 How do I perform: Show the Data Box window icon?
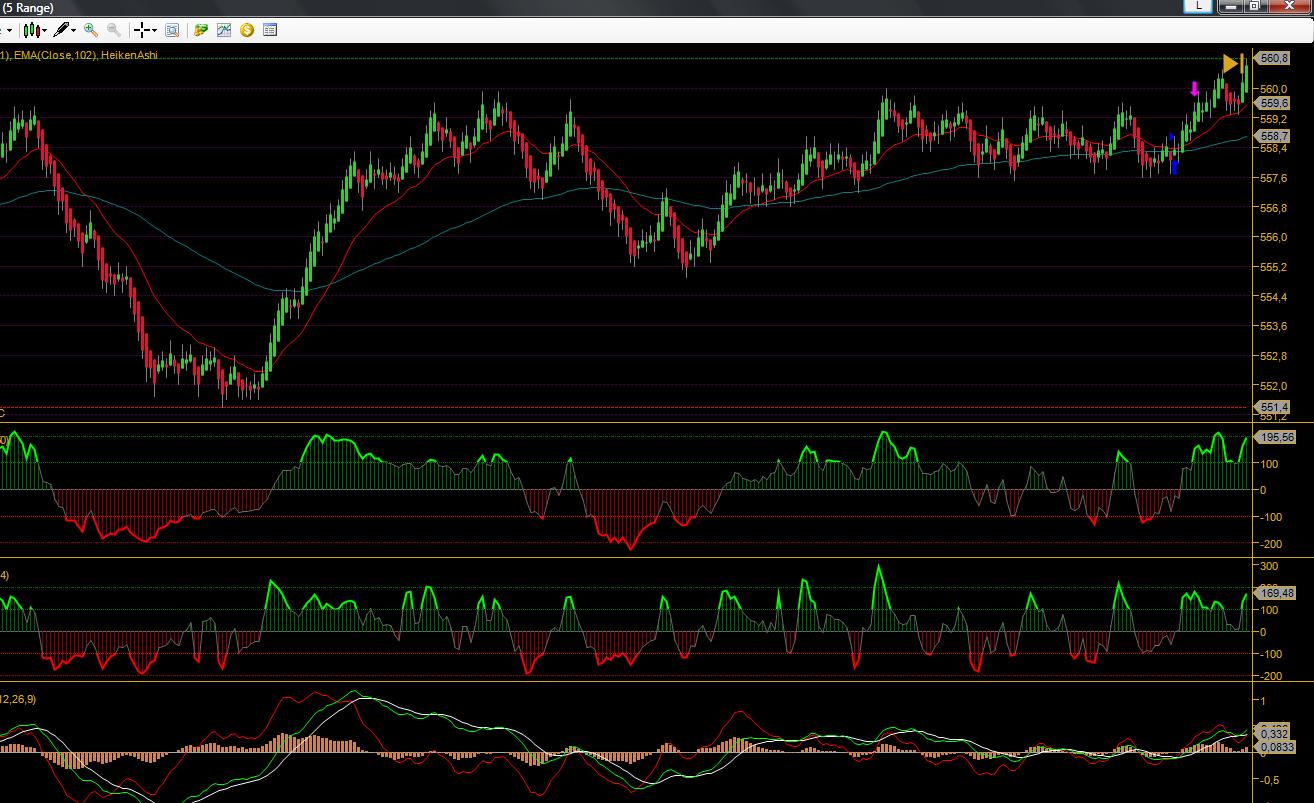pos(172,30)
